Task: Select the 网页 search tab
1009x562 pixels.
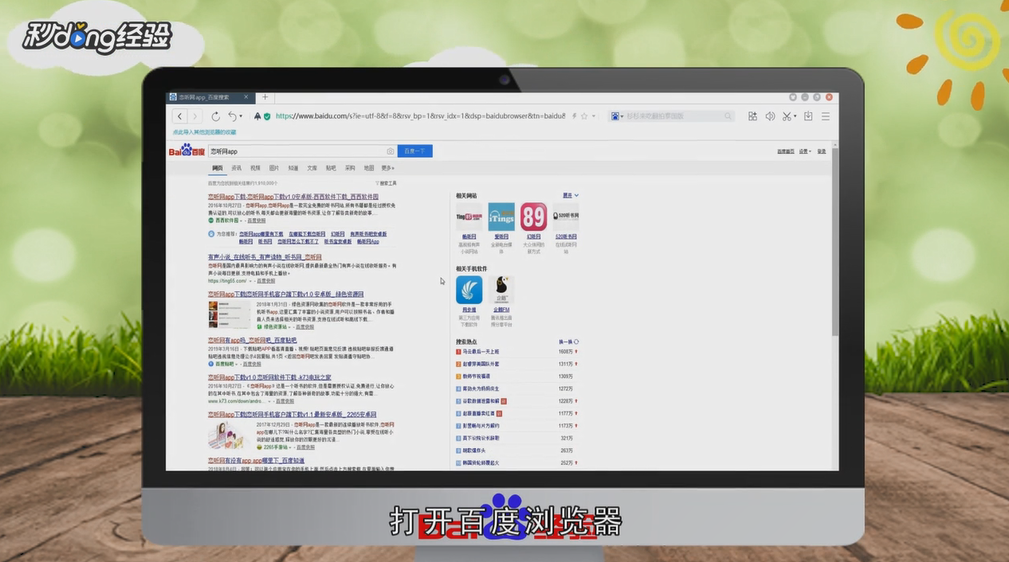Action: (x=218, y=168)
